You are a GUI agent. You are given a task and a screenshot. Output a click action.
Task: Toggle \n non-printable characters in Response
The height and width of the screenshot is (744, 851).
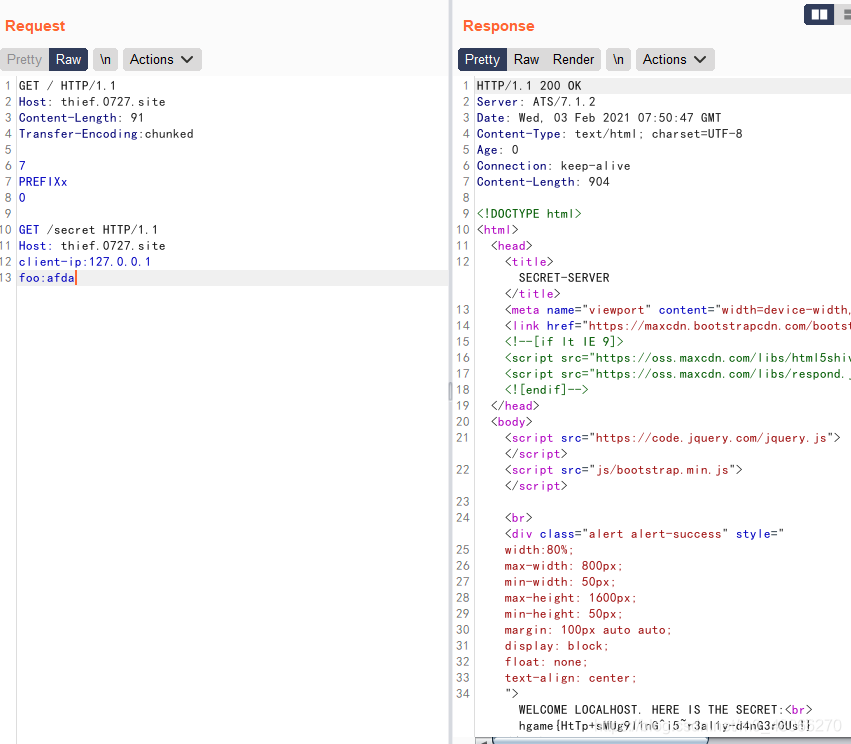click(x=618, y=59)
